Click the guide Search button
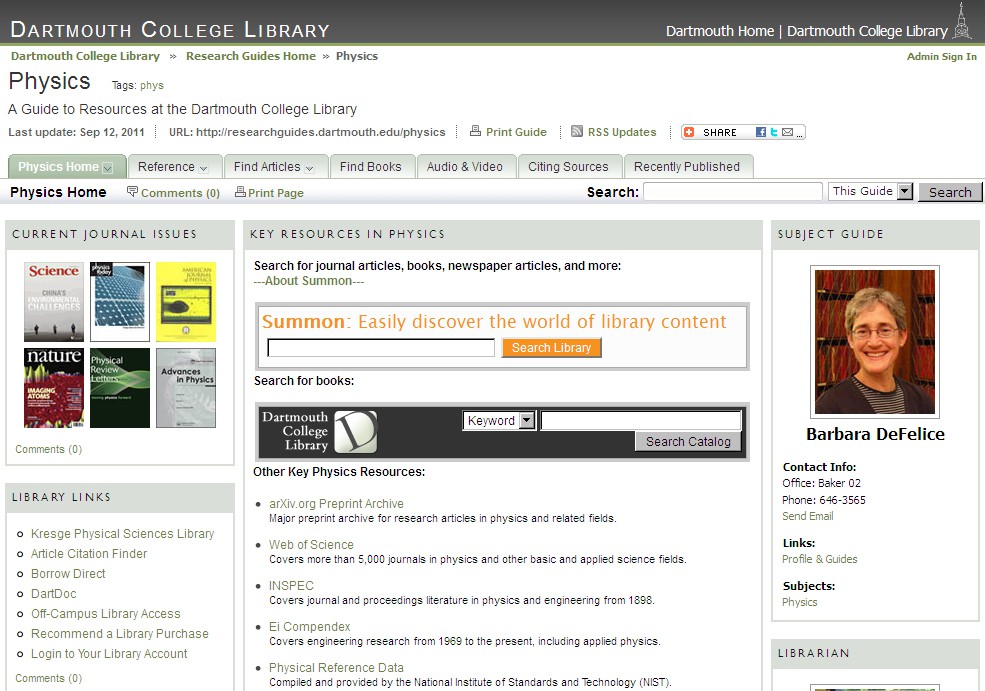 [950, 192]
